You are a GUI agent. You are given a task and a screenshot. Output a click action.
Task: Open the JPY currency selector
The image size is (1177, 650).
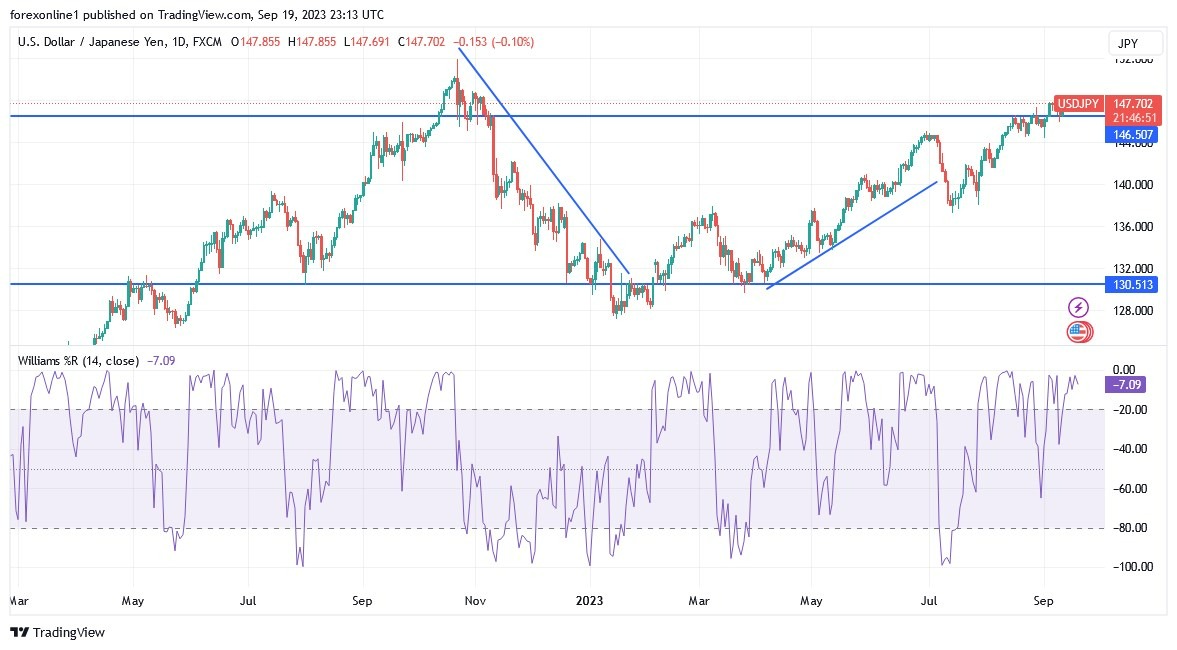(1136, 43)
